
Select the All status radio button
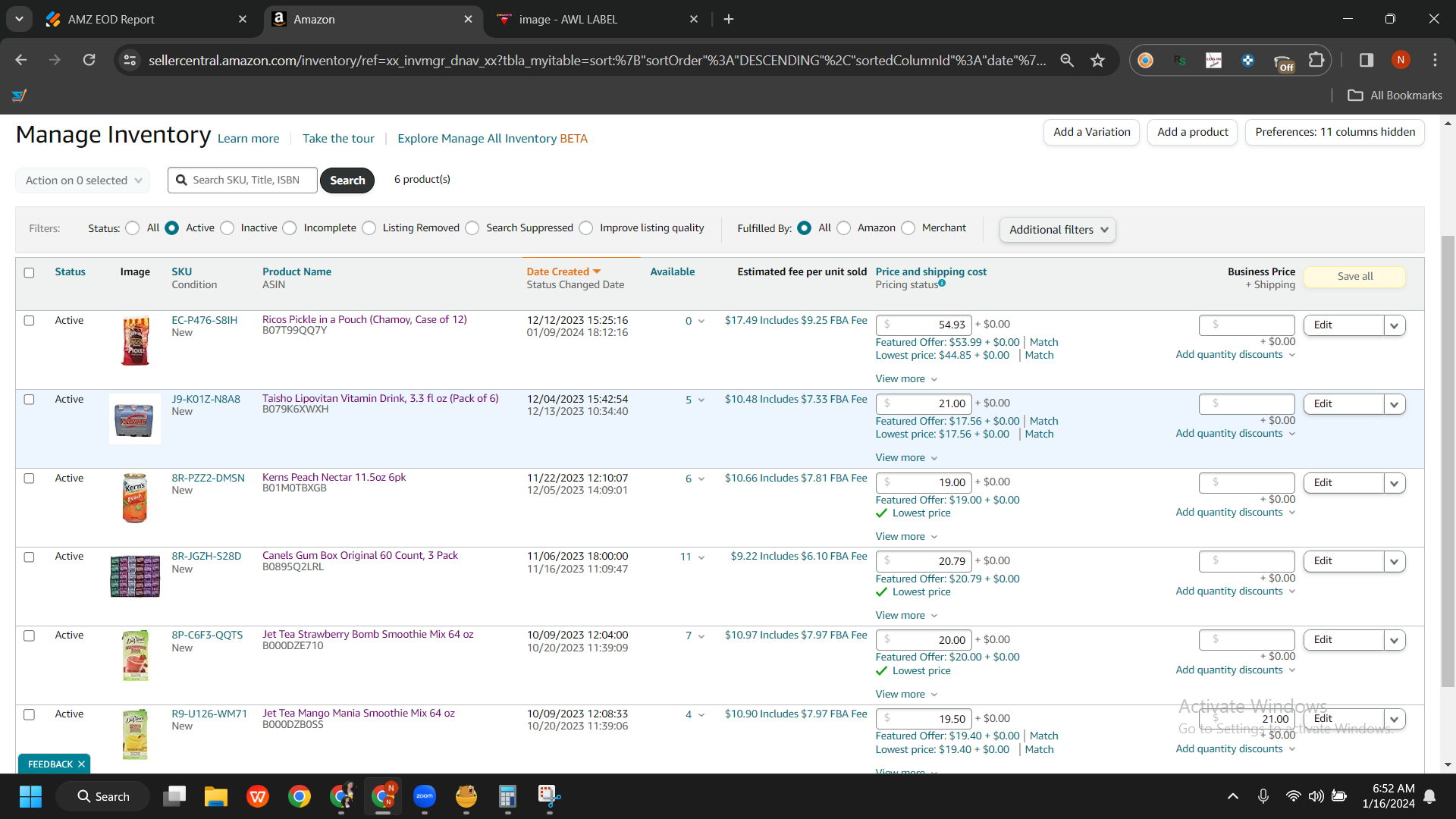(x=133, y=228)
